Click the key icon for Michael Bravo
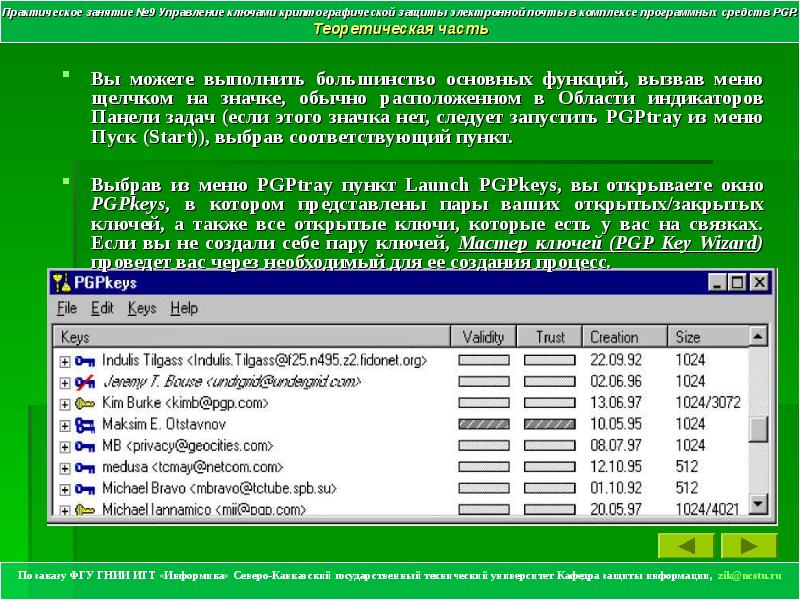The height and width of the screenshot is (600, 800). 85,489
